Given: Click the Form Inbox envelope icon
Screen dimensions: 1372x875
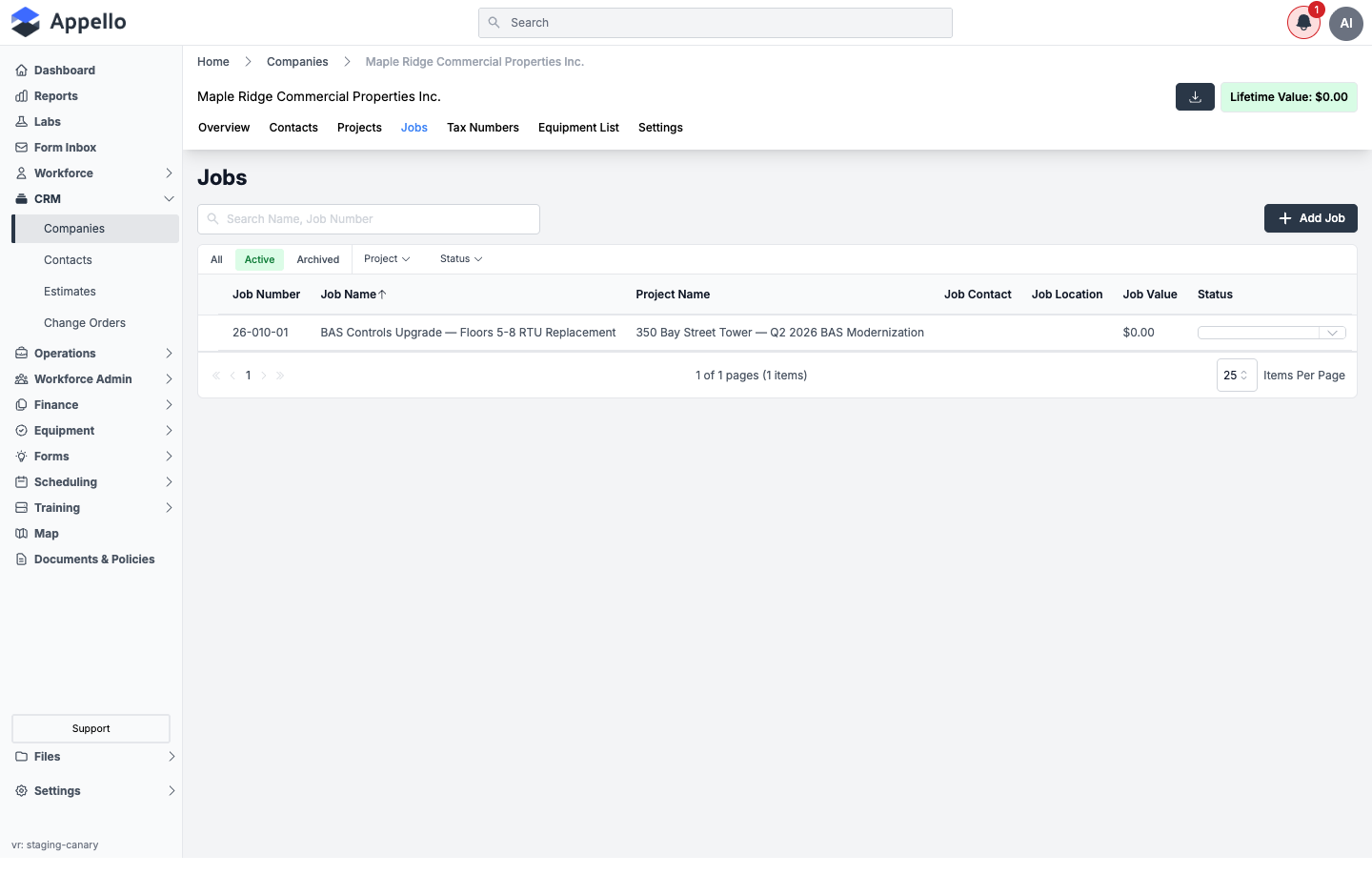Looking at the screenshot, I should [21, 148].
